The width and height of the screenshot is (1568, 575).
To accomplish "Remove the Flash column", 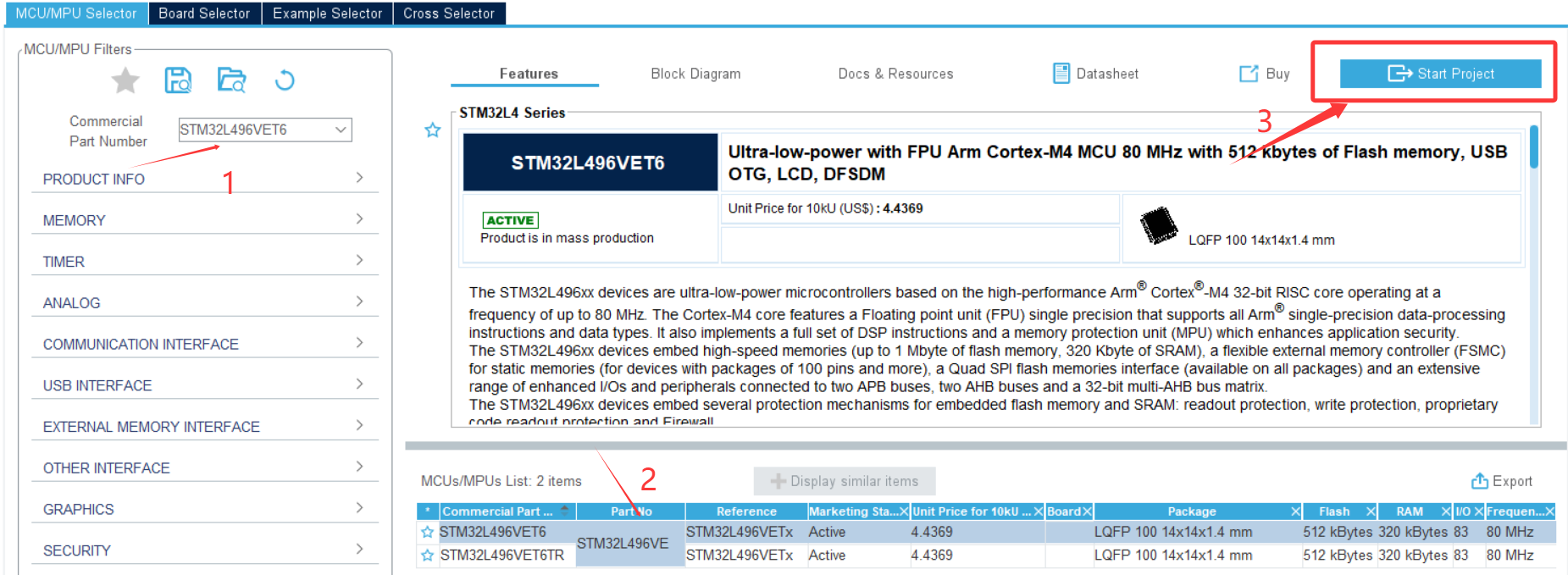I will pos(1371,511).
